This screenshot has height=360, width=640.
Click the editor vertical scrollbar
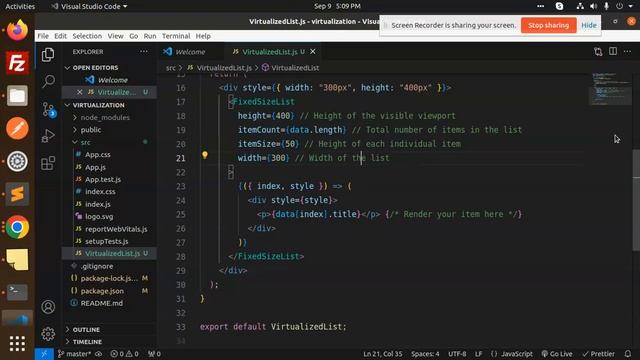click(x=636, y=200)
